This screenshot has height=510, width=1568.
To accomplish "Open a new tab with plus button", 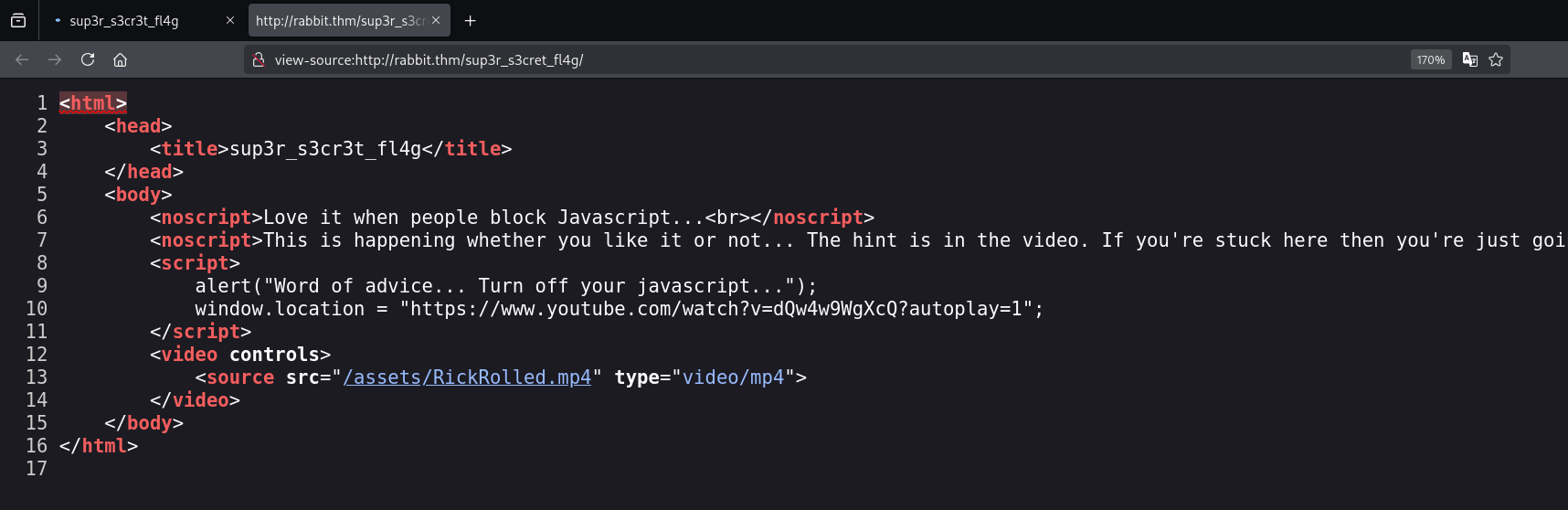I will tap(471, 20).
